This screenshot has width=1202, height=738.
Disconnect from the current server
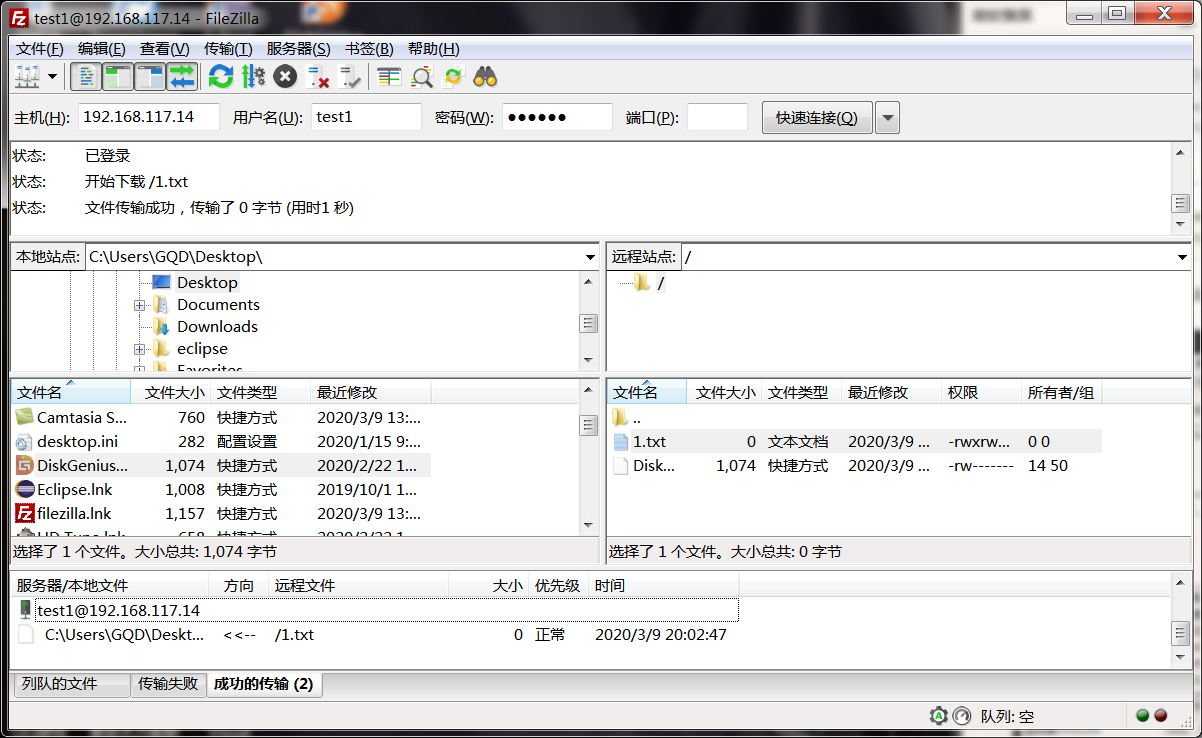tap(317, 76)
